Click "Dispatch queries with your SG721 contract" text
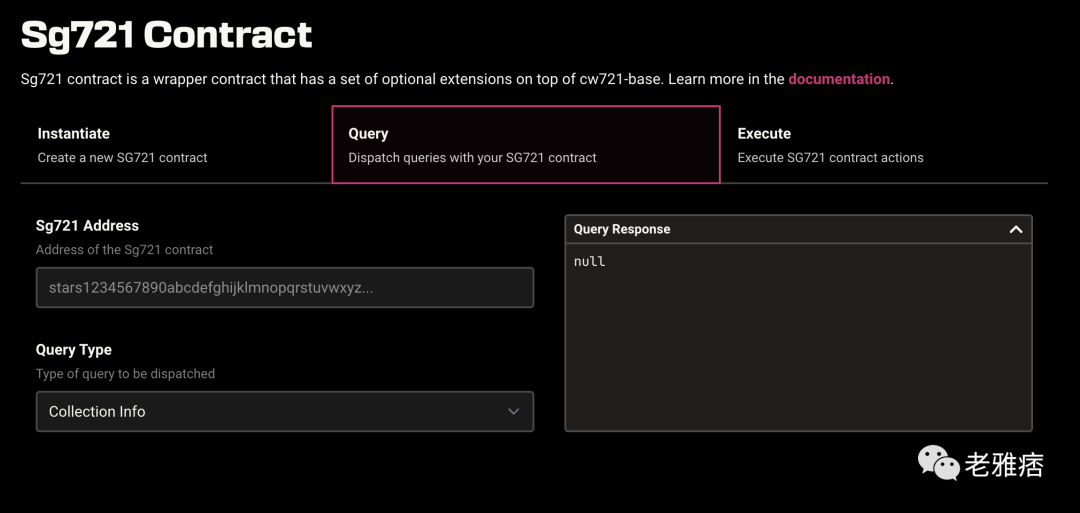Viewport: 1080px width, 513px height. tap(472, 158)
